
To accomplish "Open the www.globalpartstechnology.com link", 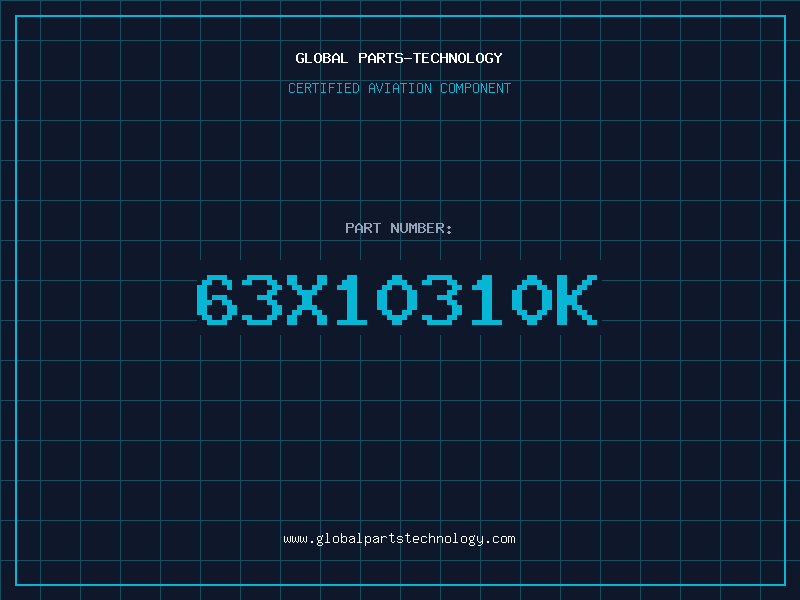I will click(399, 539).
